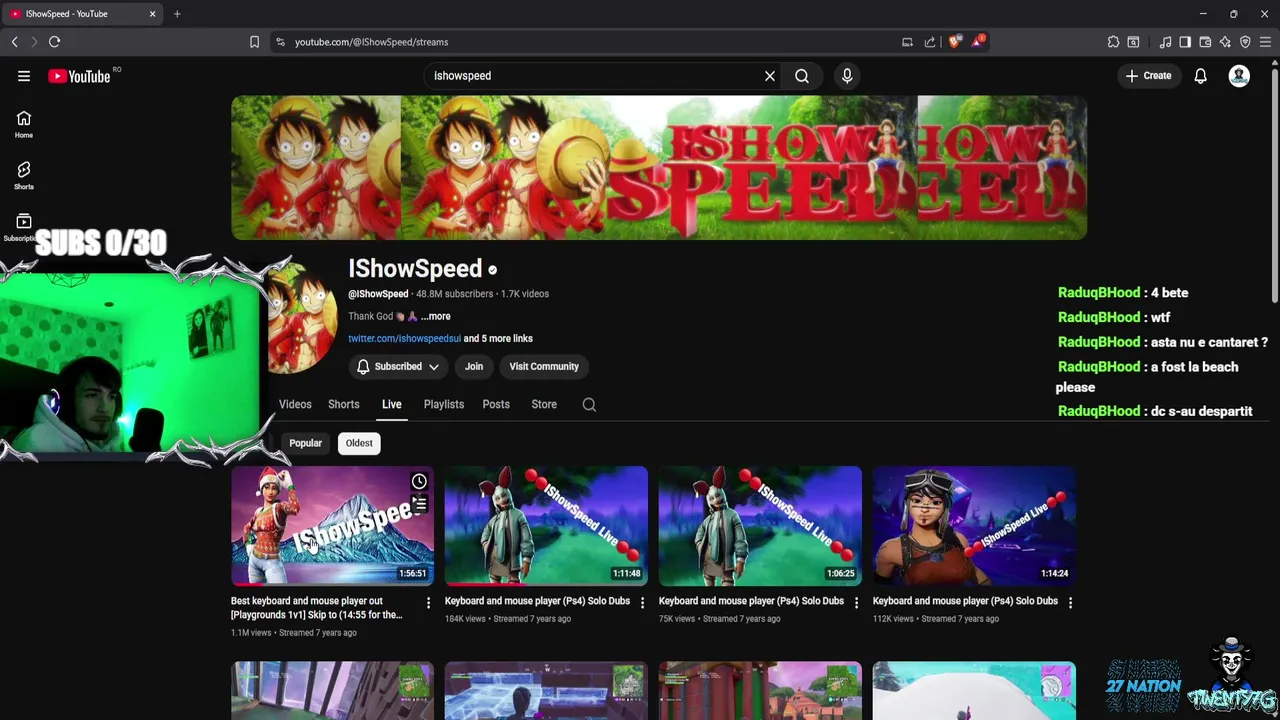Start voice search with the microphone

(847, 76)
